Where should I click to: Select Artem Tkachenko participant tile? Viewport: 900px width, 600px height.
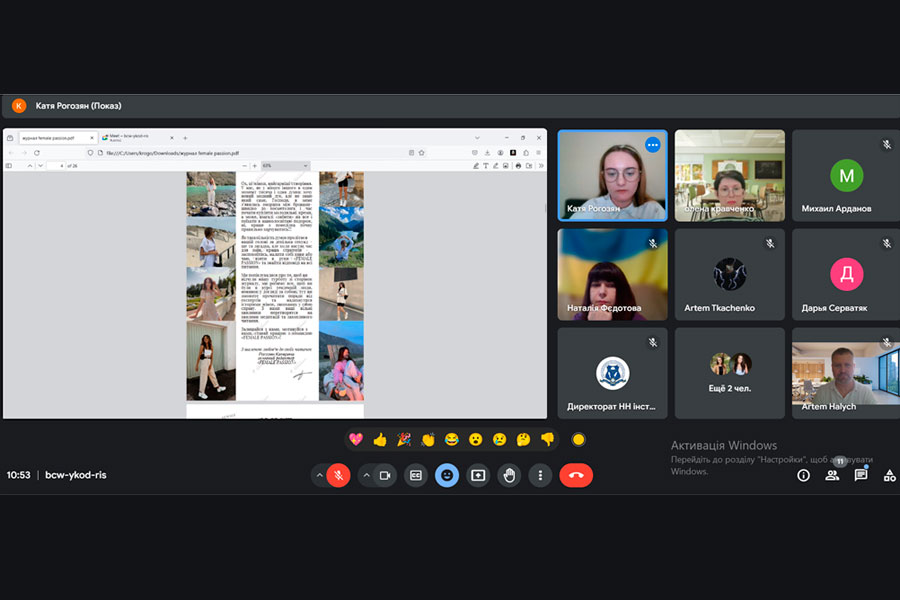coord(730,274)
